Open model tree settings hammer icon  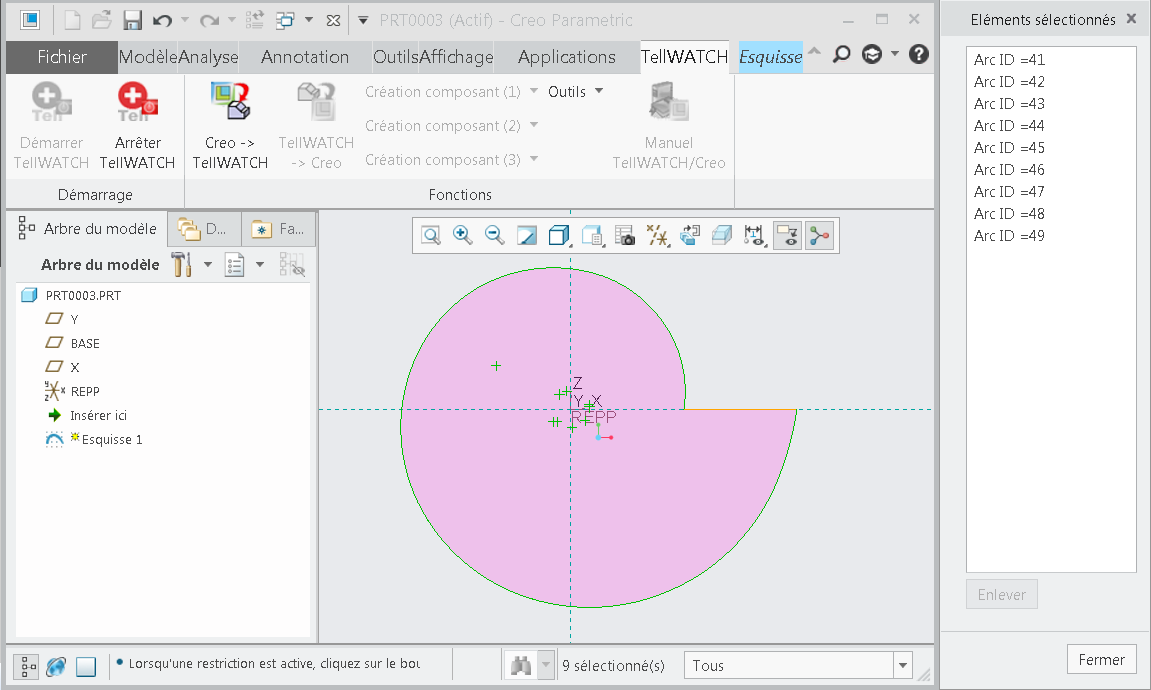(181, 265)
